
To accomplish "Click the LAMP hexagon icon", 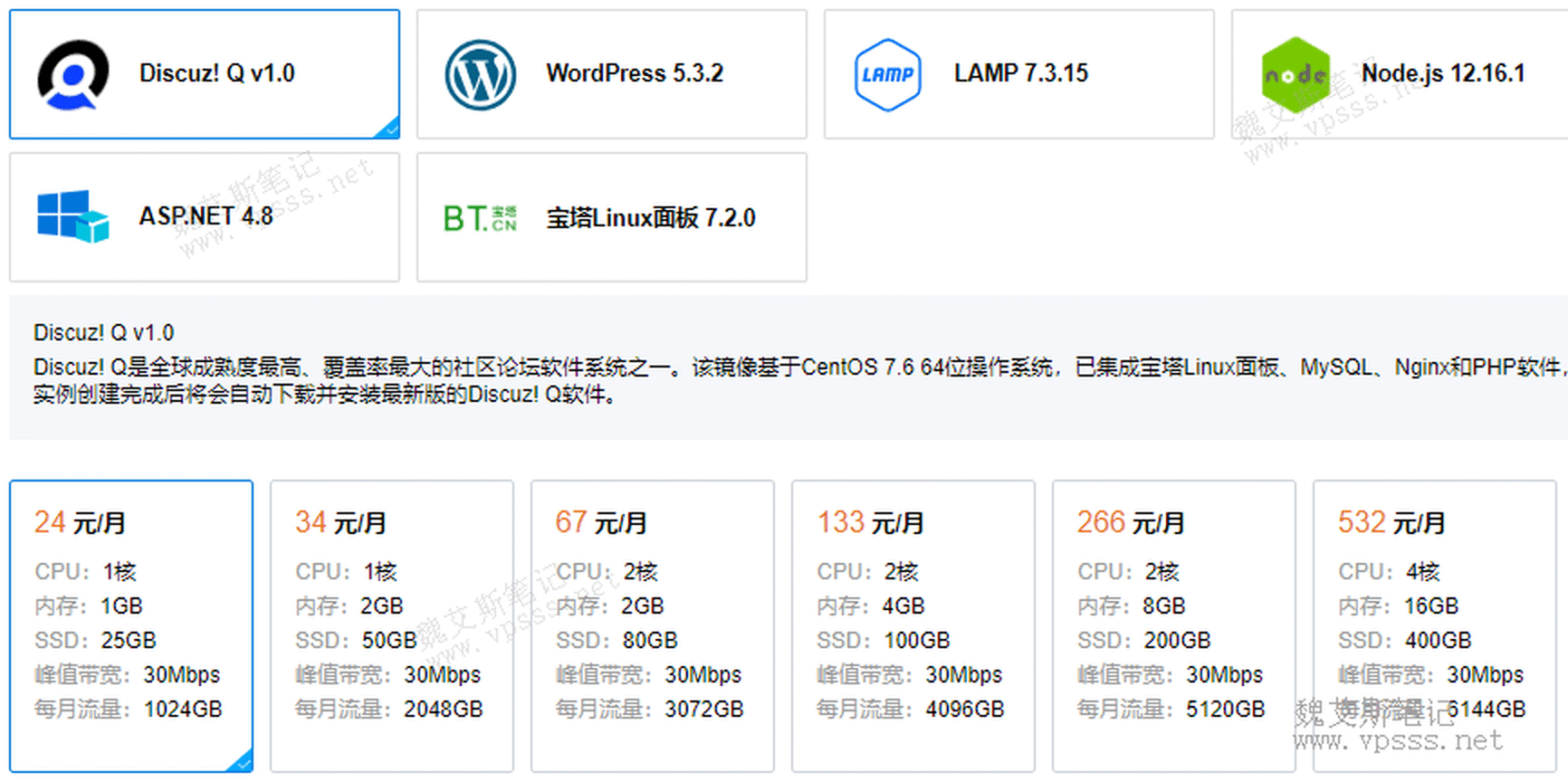I will [x=888, y=75].
